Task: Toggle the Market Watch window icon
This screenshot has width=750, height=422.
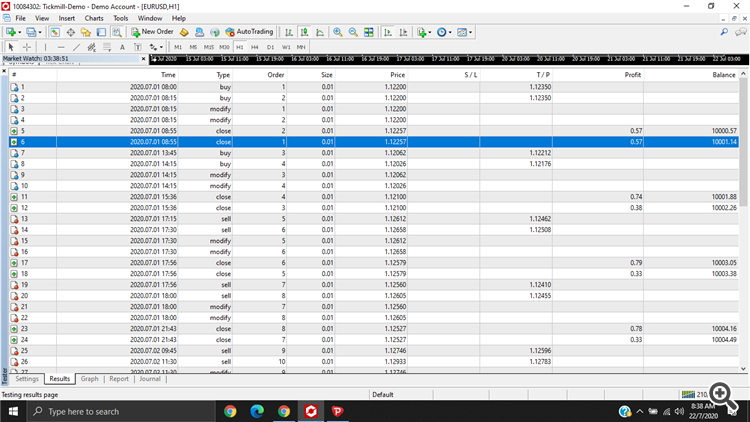Action: [x=55, y=32]
